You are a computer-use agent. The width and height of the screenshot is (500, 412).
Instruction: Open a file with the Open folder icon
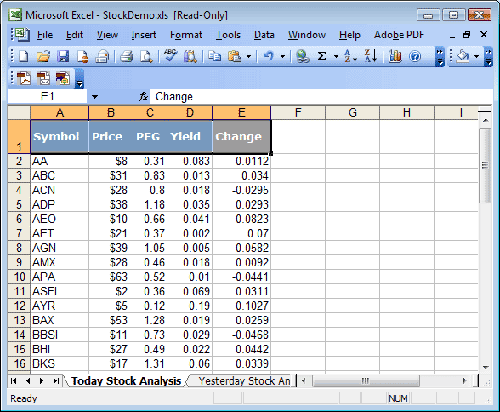click(x=43, y=56)
